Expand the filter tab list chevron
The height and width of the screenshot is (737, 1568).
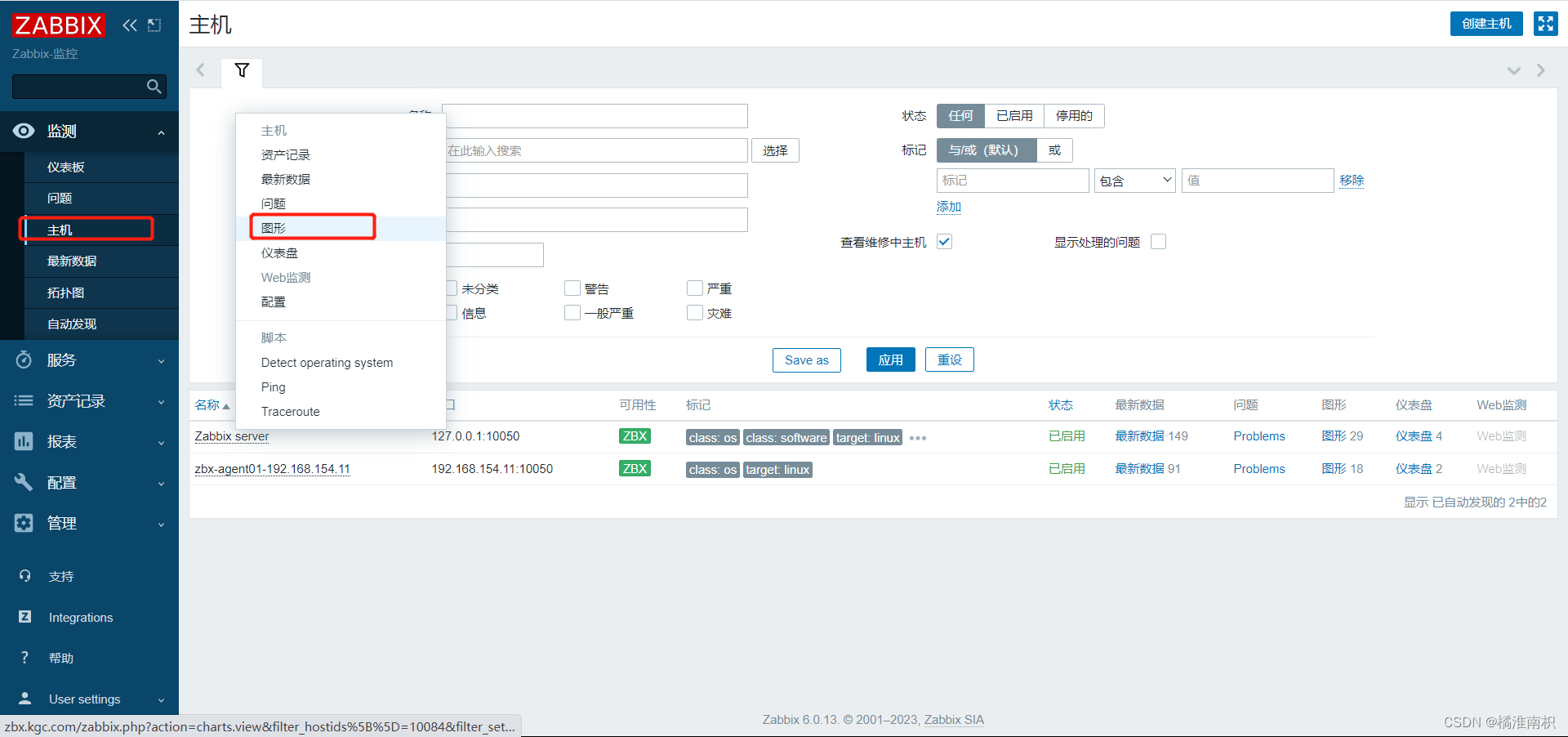point(1514,71)
